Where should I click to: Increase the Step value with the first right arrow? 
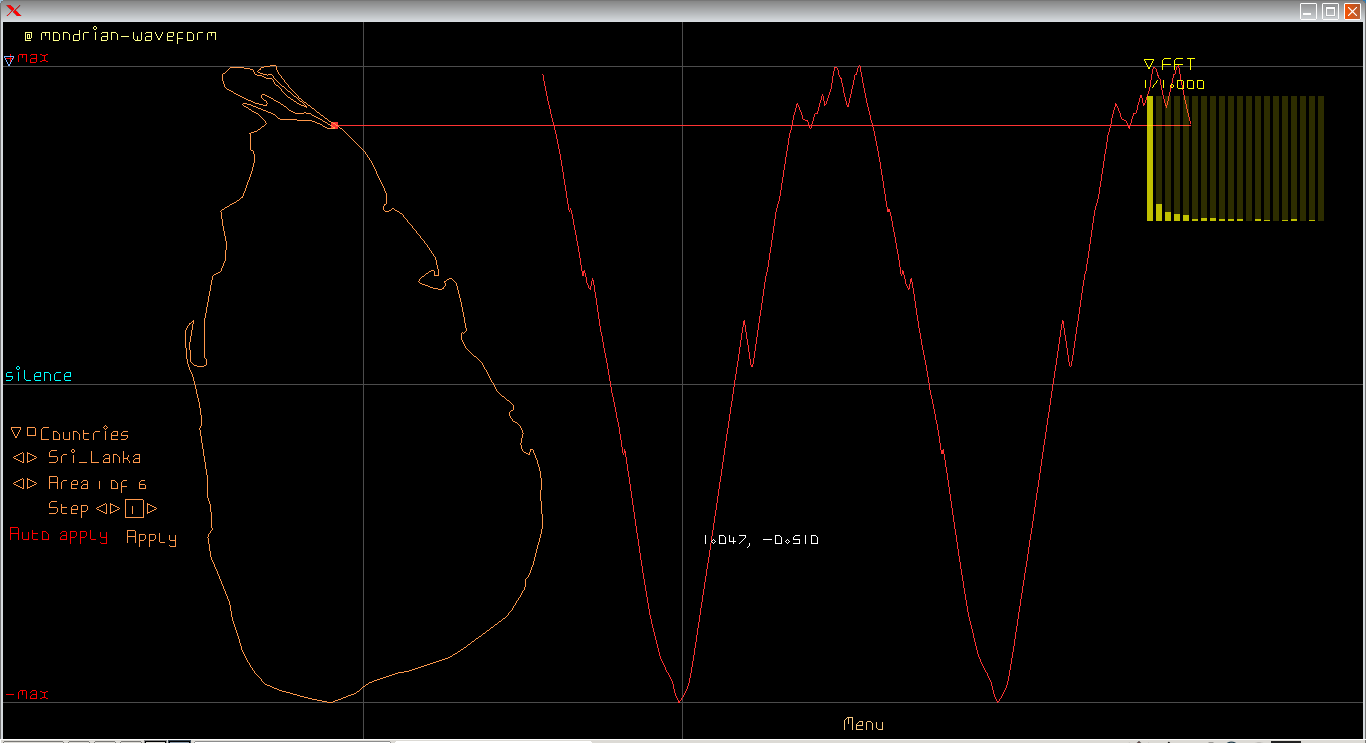click(116, 508)
